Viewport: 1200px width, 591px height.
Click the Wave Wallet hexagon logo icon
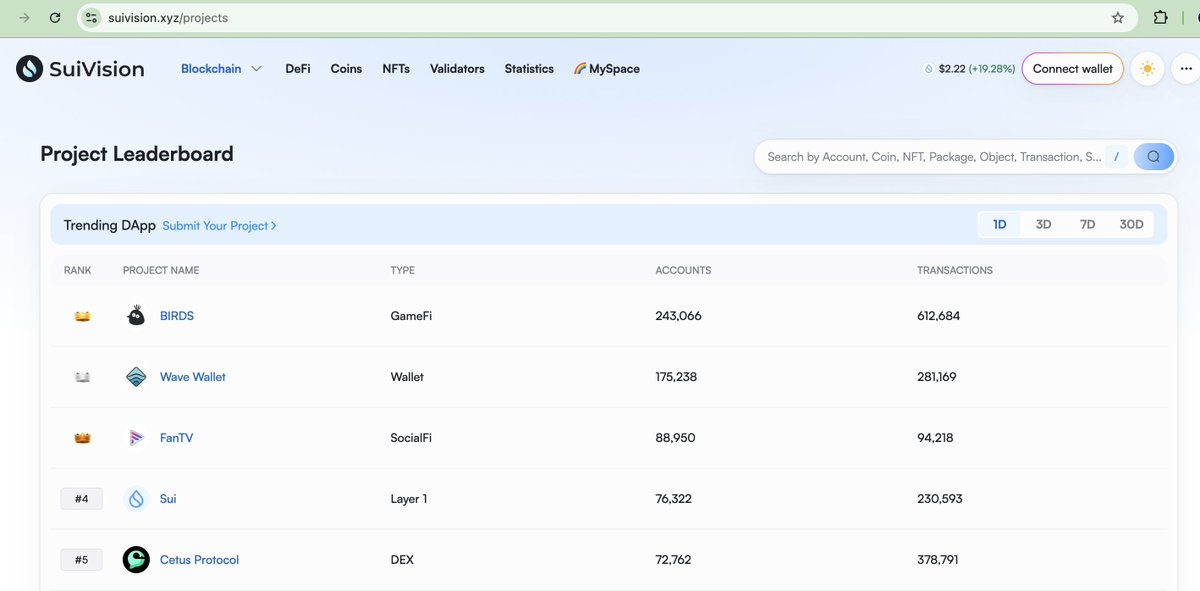(136, 376)
